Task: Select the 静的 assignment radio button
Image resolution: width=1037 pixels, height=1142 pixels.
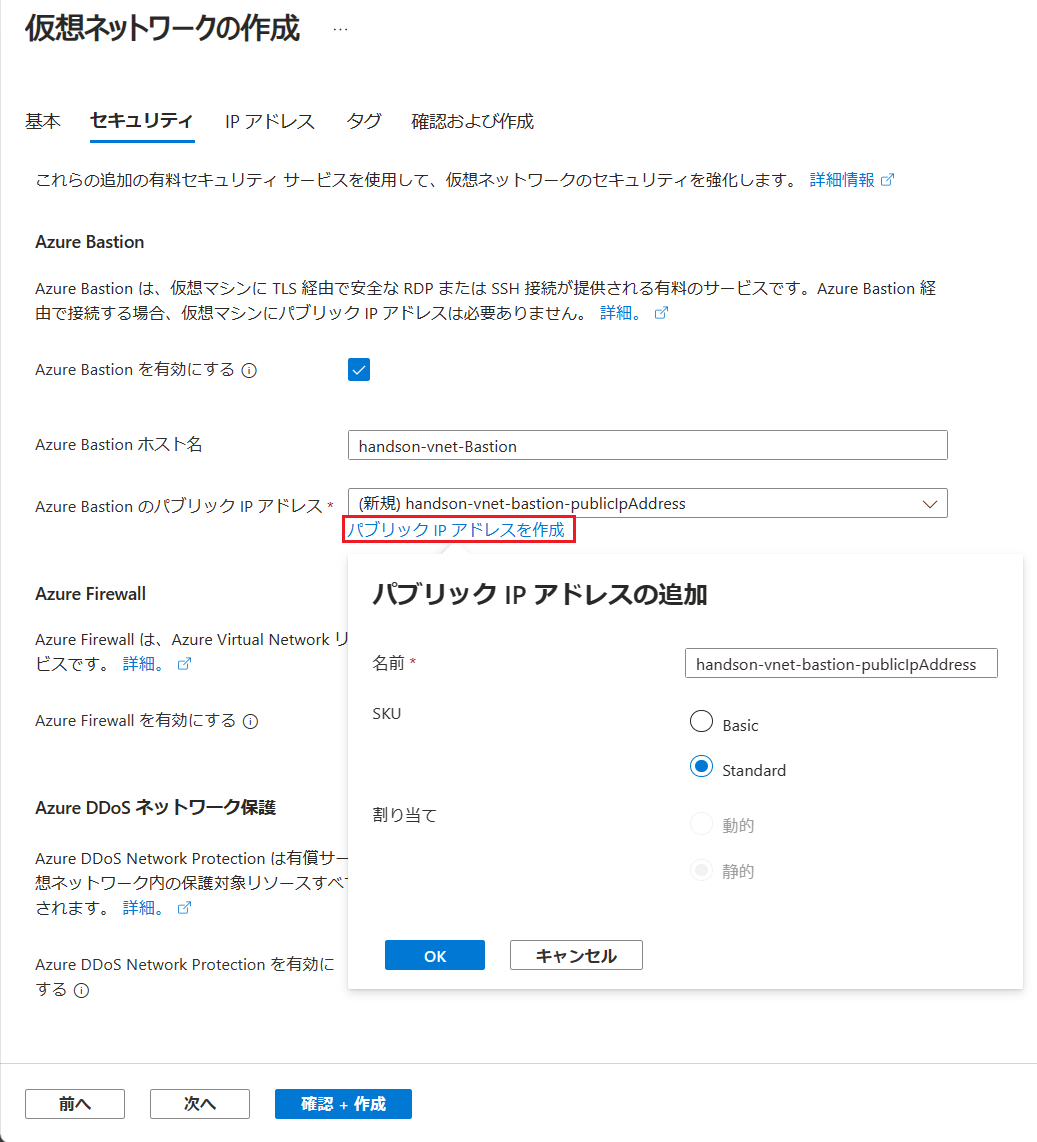Action: click(x=701, y=870)
